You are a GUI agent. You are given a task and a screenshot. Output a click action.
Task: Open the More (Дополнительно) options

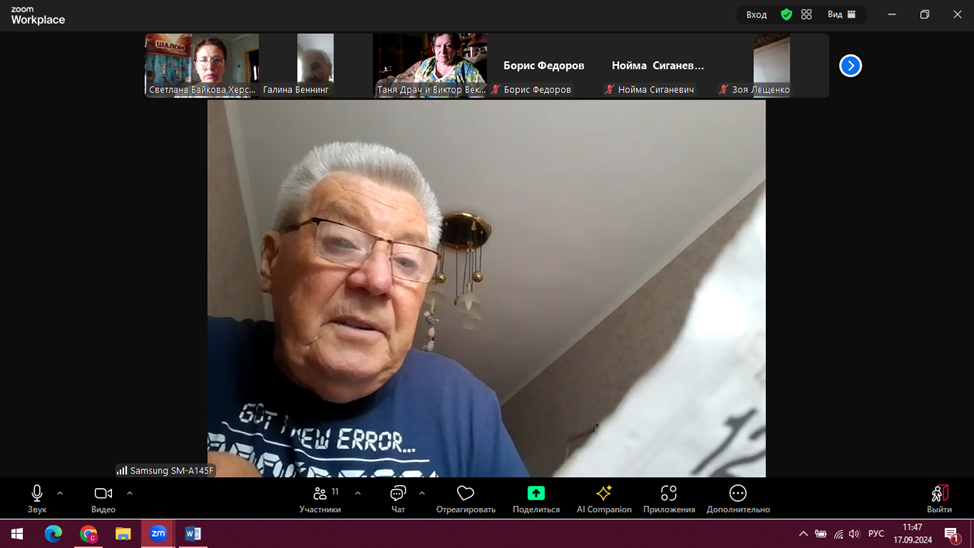tap(738, 498)
